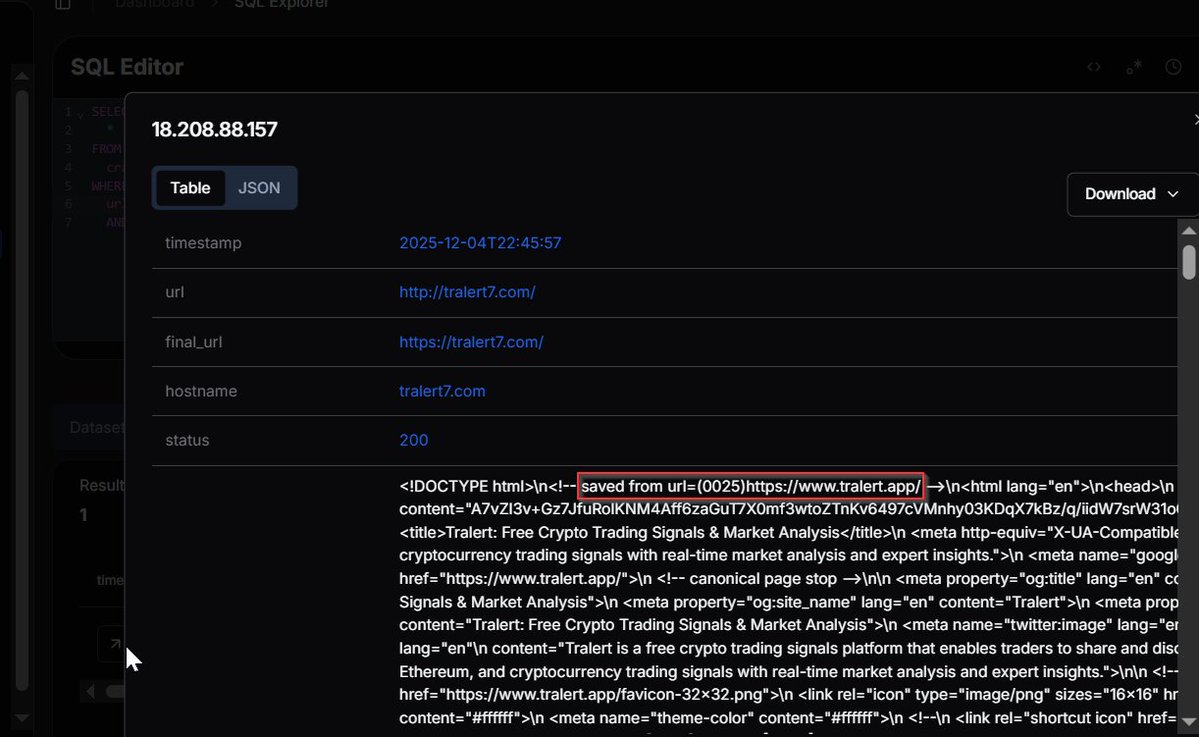
Task: Switch to the JSON view tab
Action: pyautogui.click(x=258, y=187)
